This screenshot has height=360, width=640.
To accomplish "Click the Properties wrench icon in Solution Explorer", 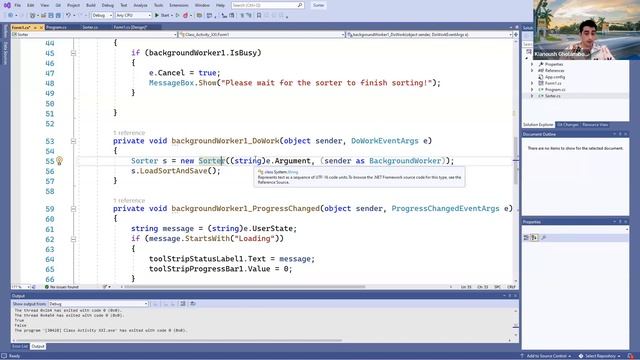I will pos(541,64).
